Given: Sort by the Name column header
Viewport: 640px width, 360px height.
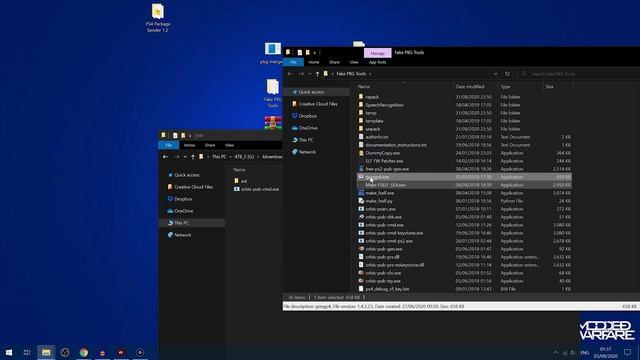Looking at the screenshot, I should [x=364, y=87].
